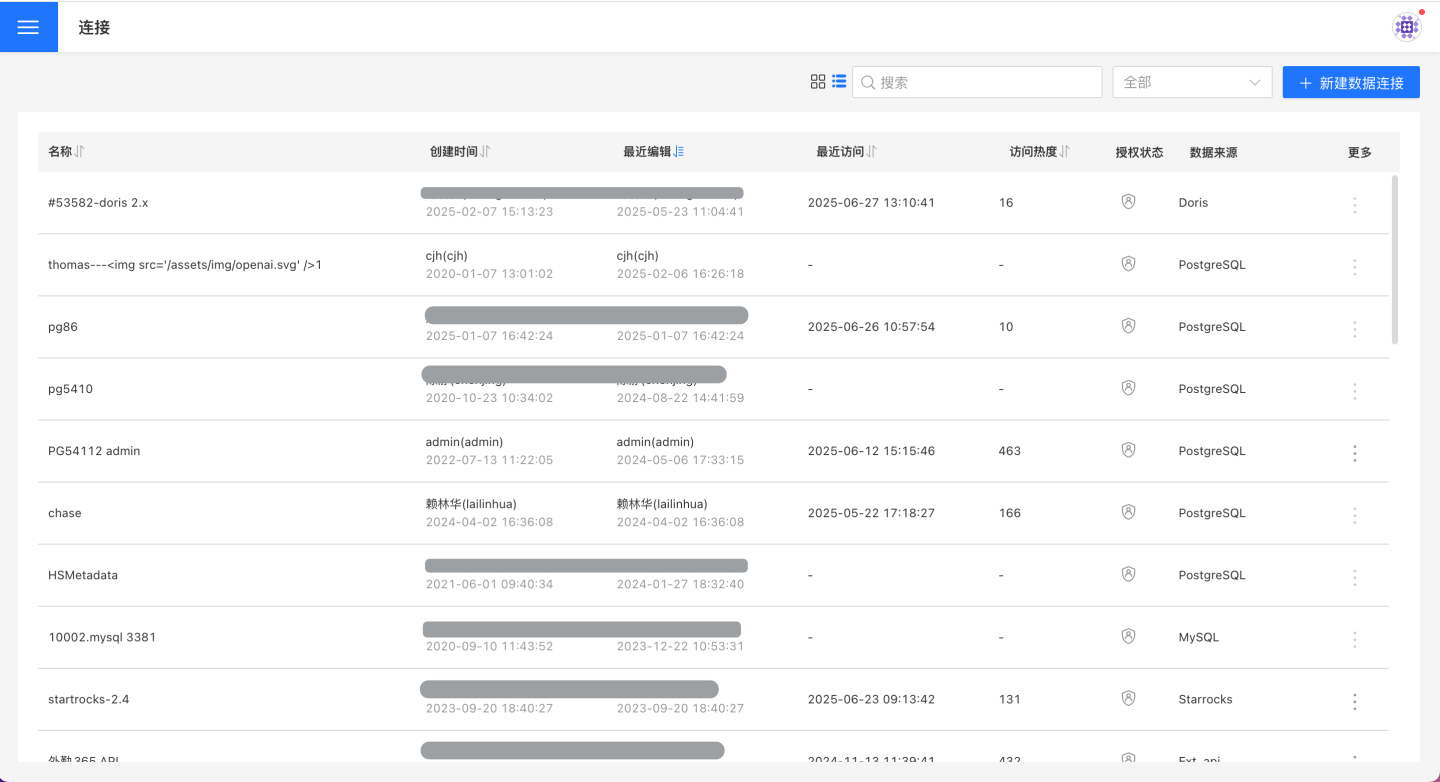Open the #53582-doris 2.x connection

coord(98,203)
